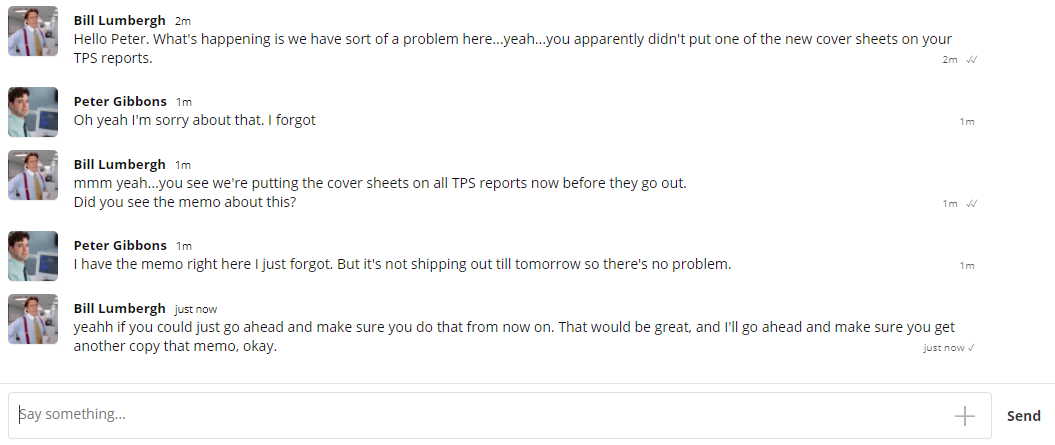Send the message with Send button

pyautogui.click(x=1023, y=416)
